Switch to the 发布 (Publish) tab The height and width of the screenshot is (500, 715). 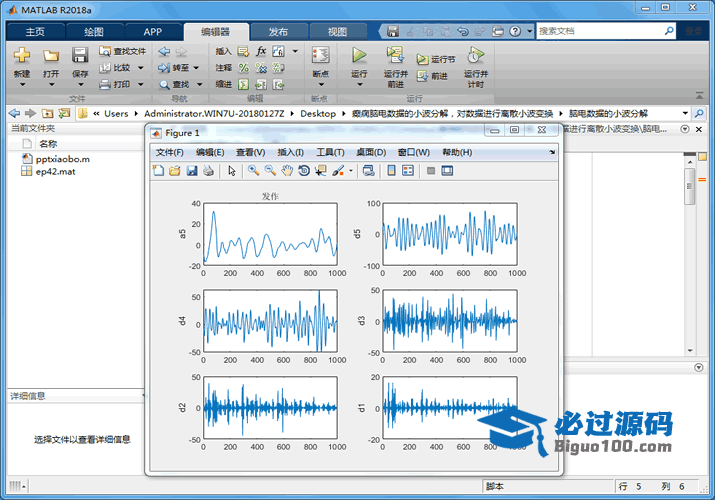click(x=278, y=31)
